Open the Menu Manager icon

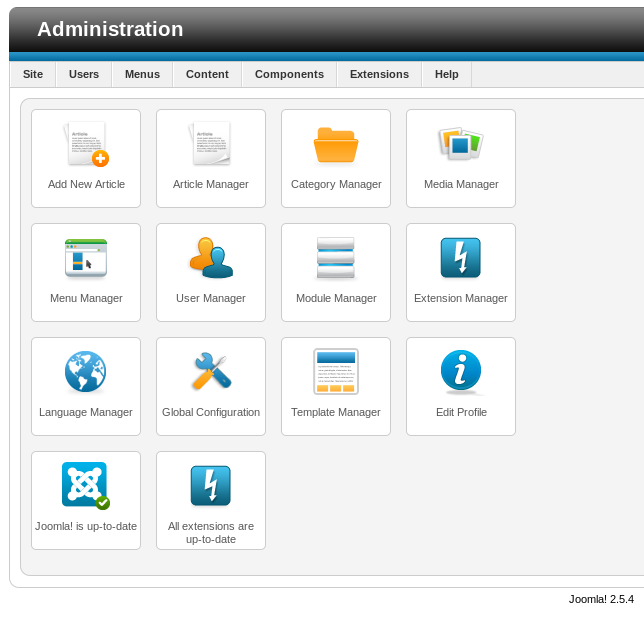click(86, 258)
